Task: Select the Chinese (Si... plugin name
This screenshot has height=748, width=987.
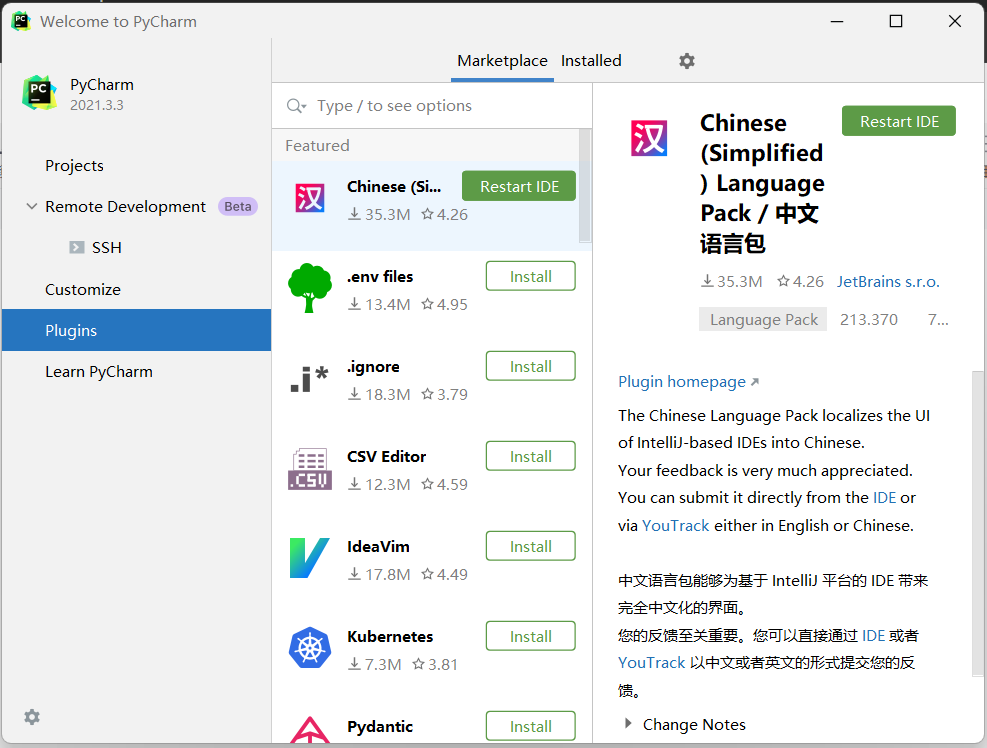Action: (x=394, y=186)
